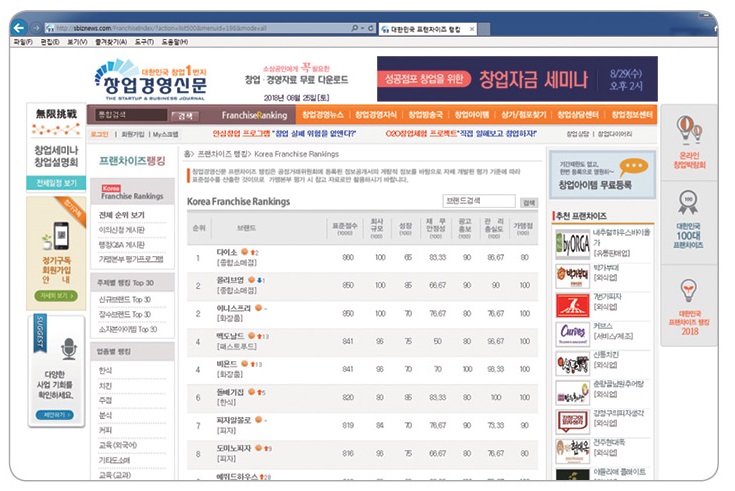Image resolution: width=735 pixels, height=491 pixels.
Task: Open 이의신청 게시판 in sidebar
Action: [122, 230]
